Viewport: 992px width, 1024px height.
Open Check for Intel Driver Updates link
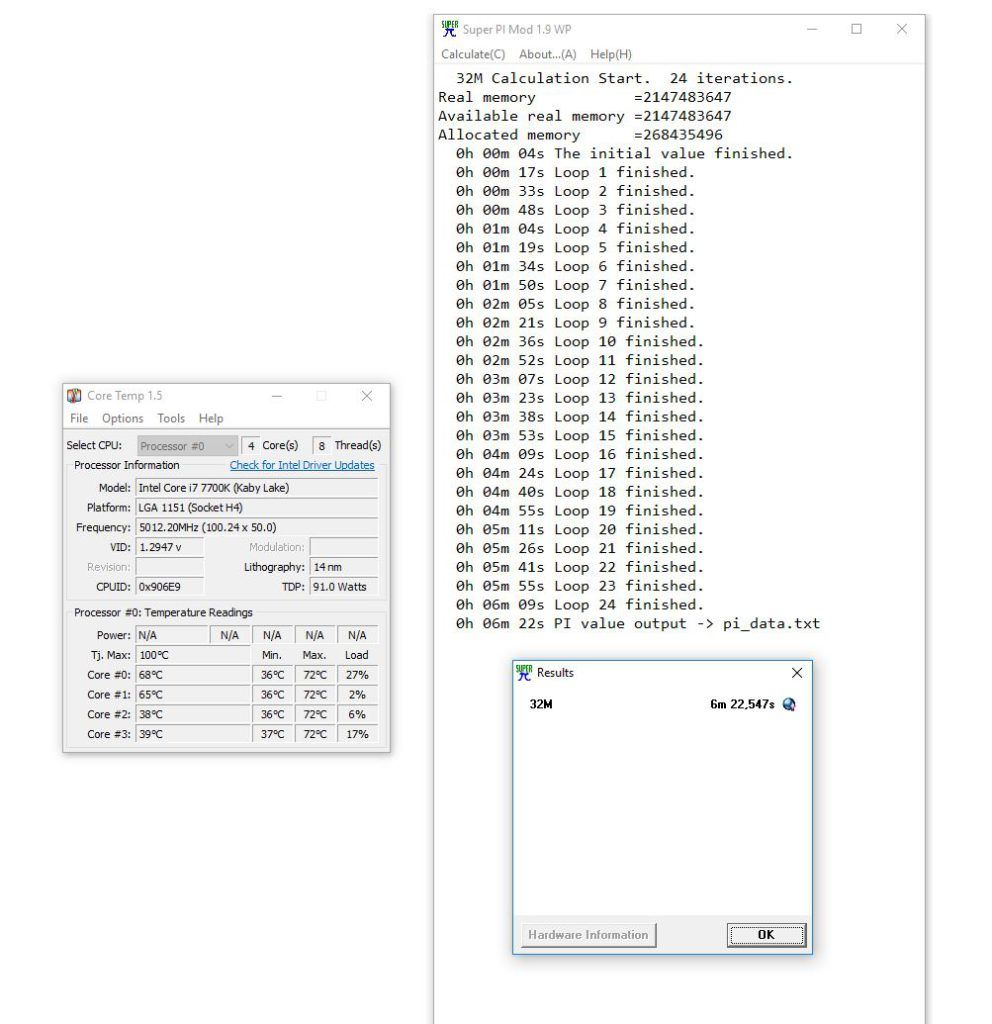[302, 465]
